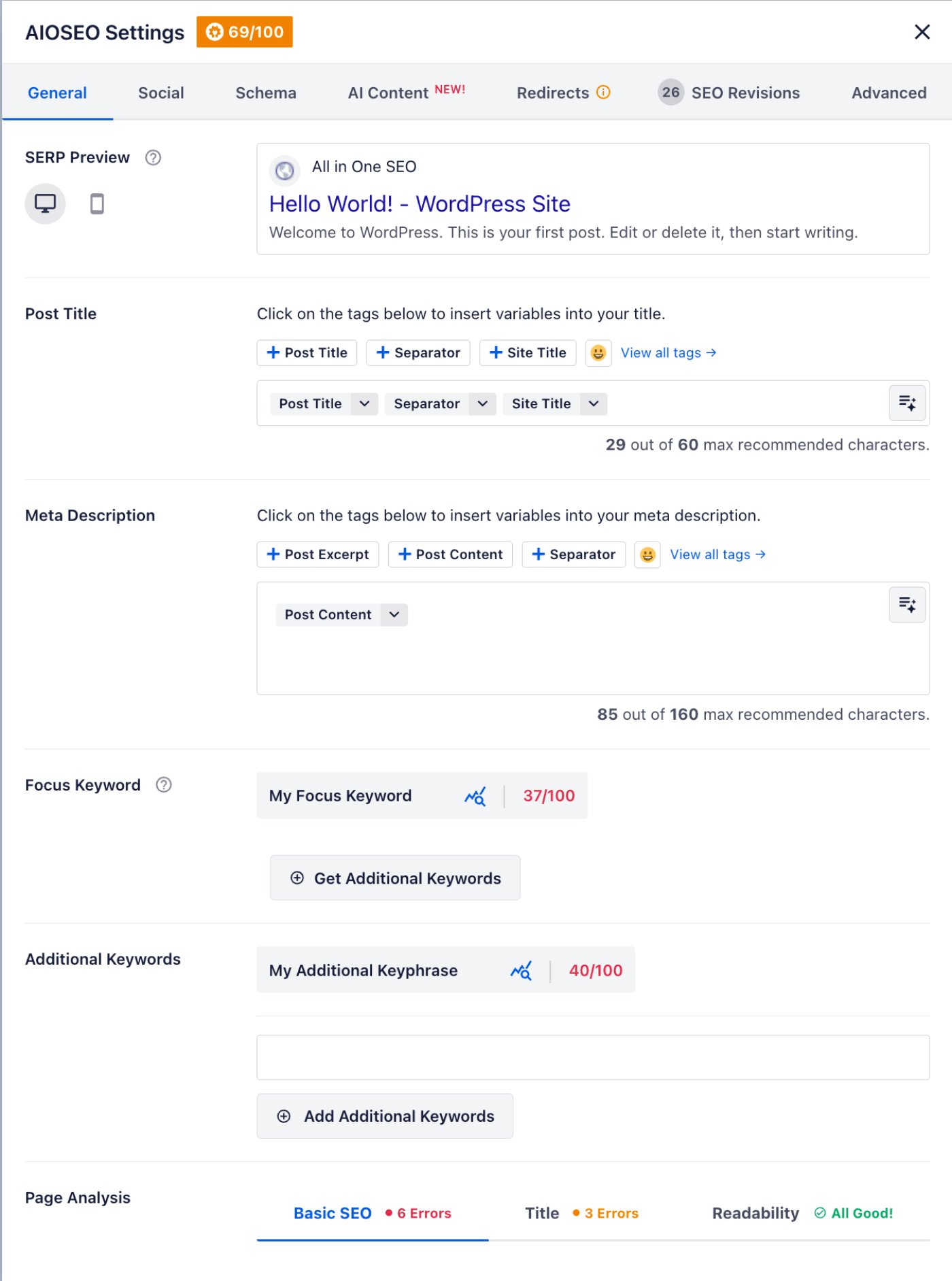Click the empty additional keywords input field
952x1281 pixels.
pyautogui.click(x=592, y=1057)
